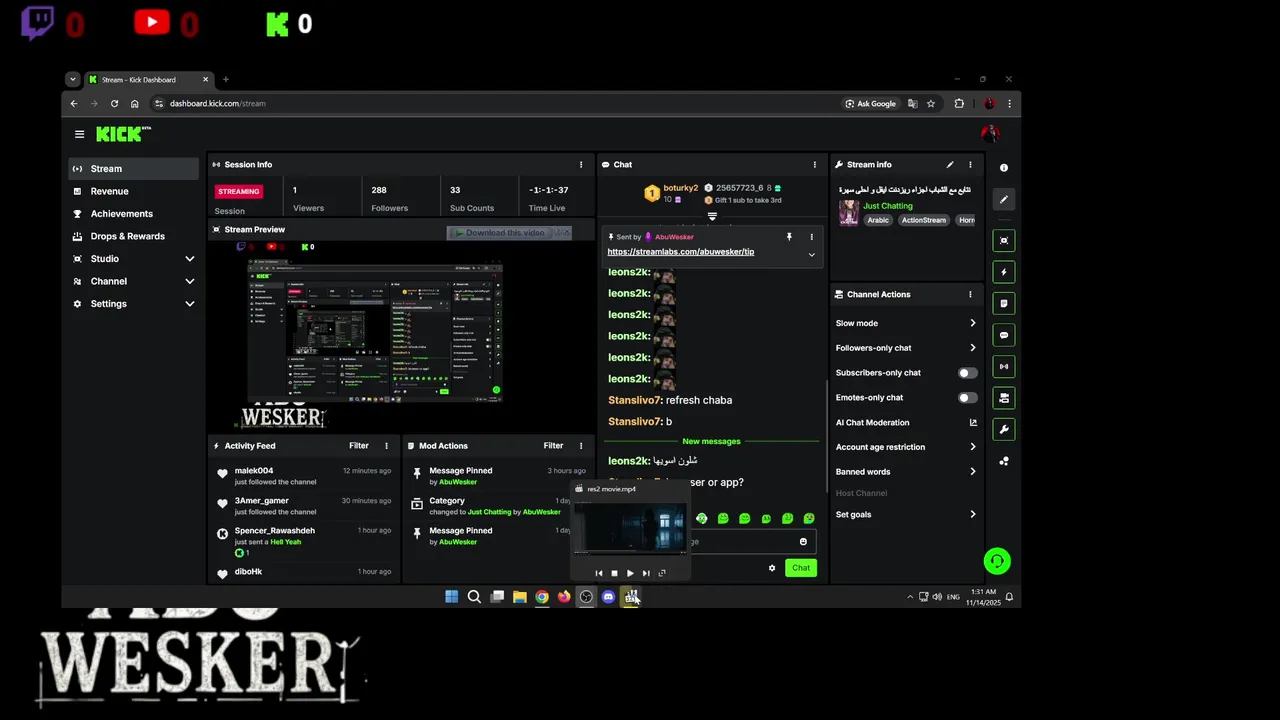Open Firefox from taskbar
The image size is (1280, 720).
(x=564, y=597)
